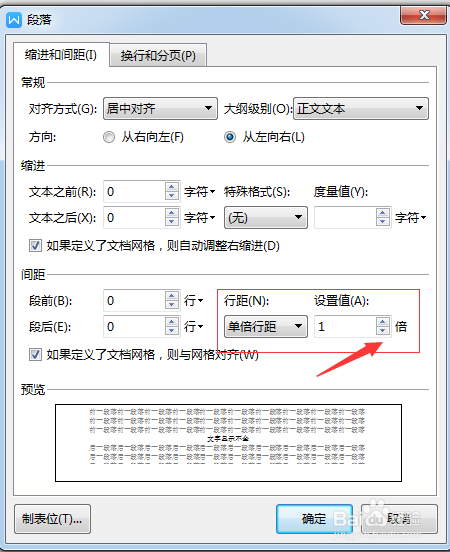Open the 特殊格式(S) special format dropdown
Viewport: 450px width, 552px height.
point(266,218)
